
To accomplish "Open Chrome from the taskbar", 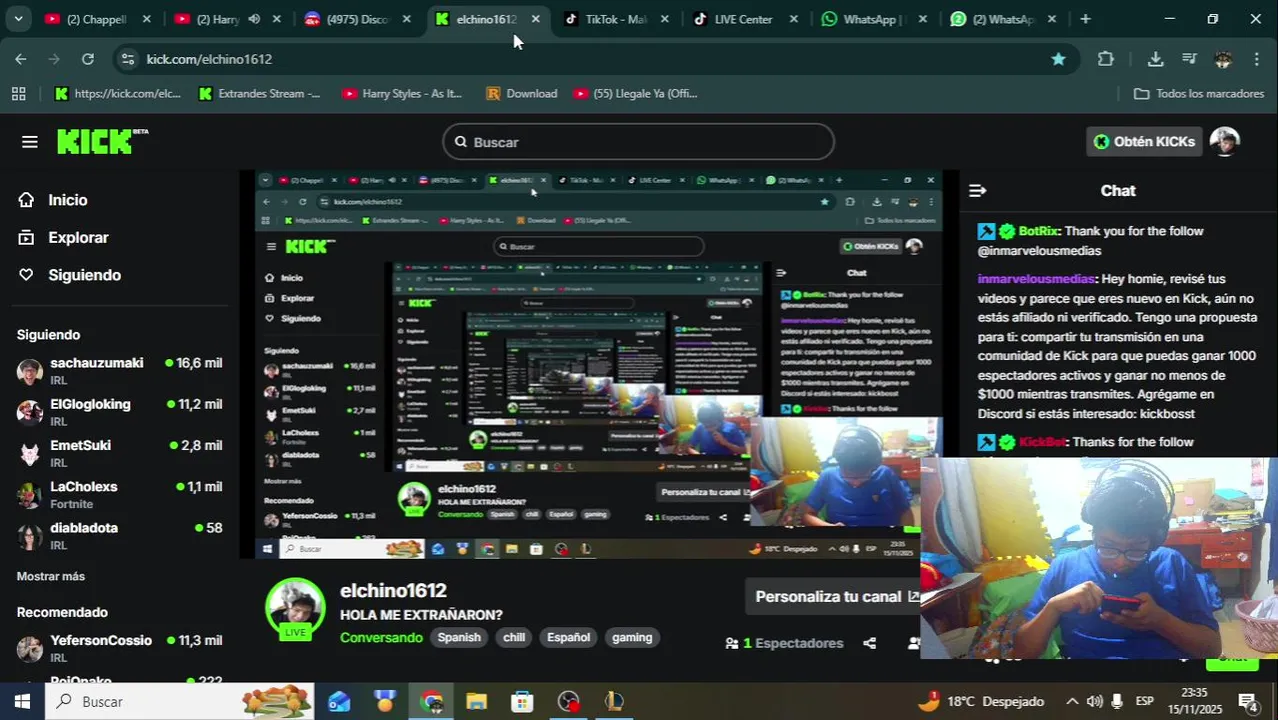I will 432,701.
